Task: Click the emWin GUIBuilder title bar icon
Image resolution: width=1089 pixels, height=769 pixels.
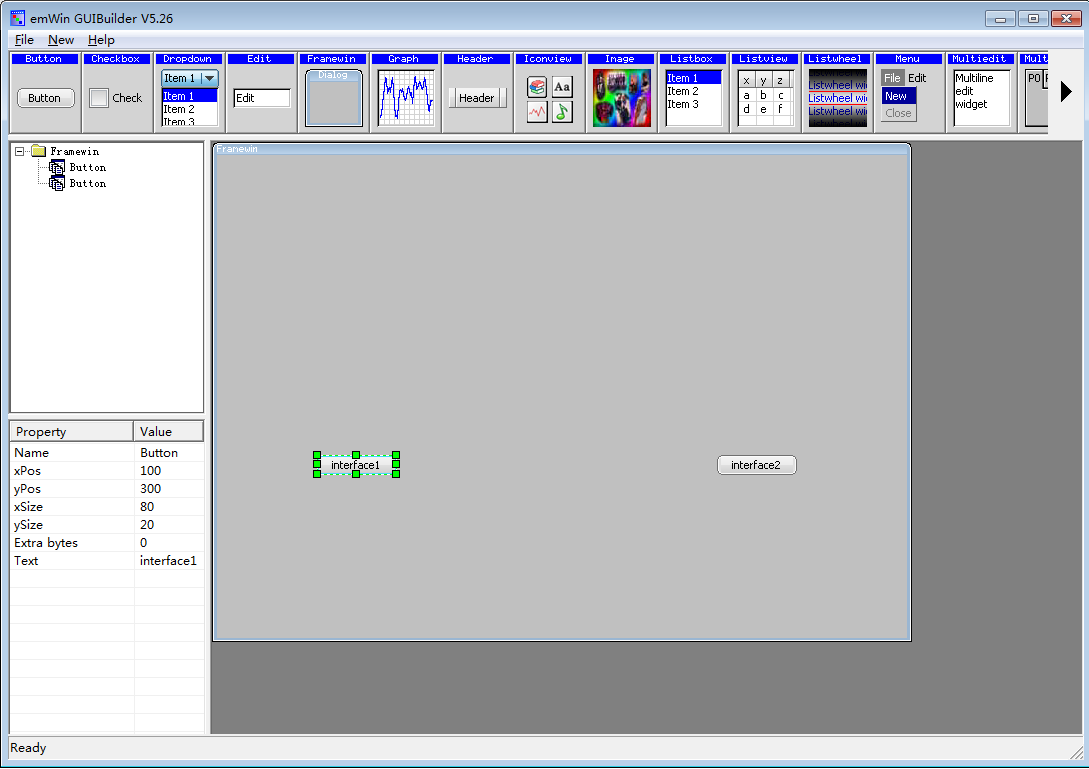Action: (17, 18)
